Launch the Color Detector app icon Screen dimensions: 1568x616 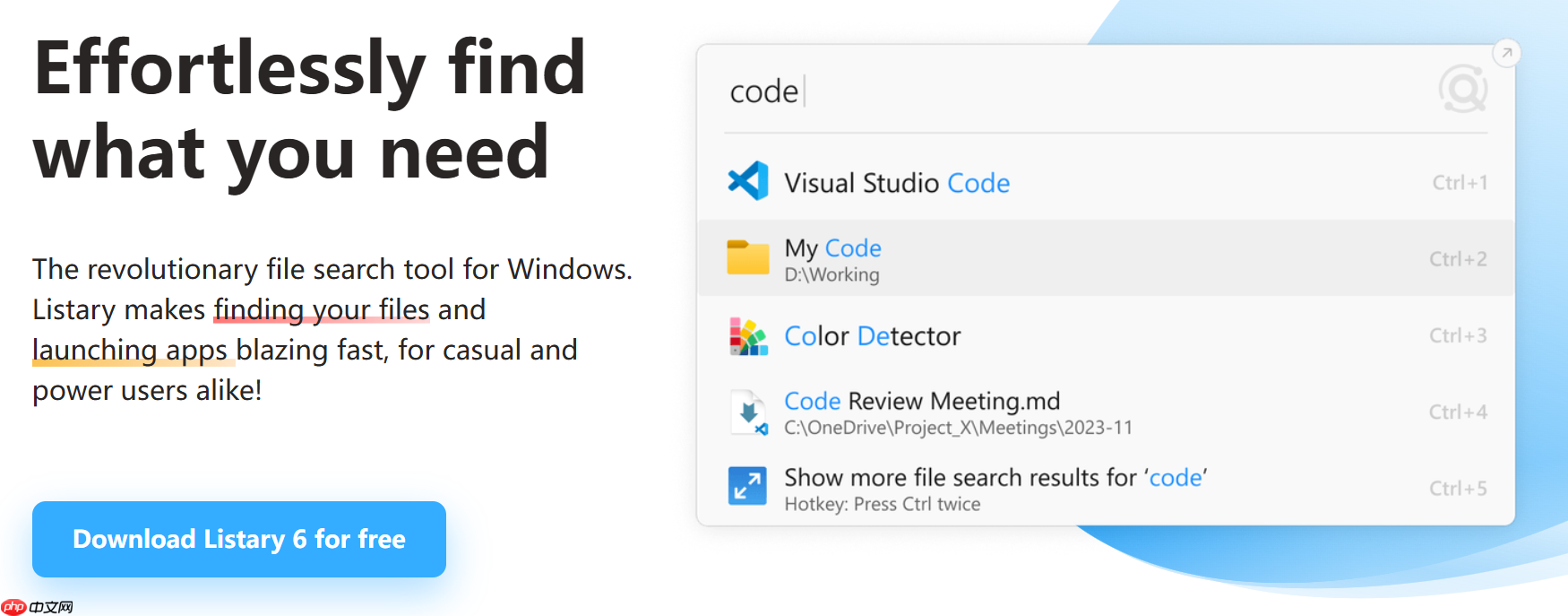point(748,336)
